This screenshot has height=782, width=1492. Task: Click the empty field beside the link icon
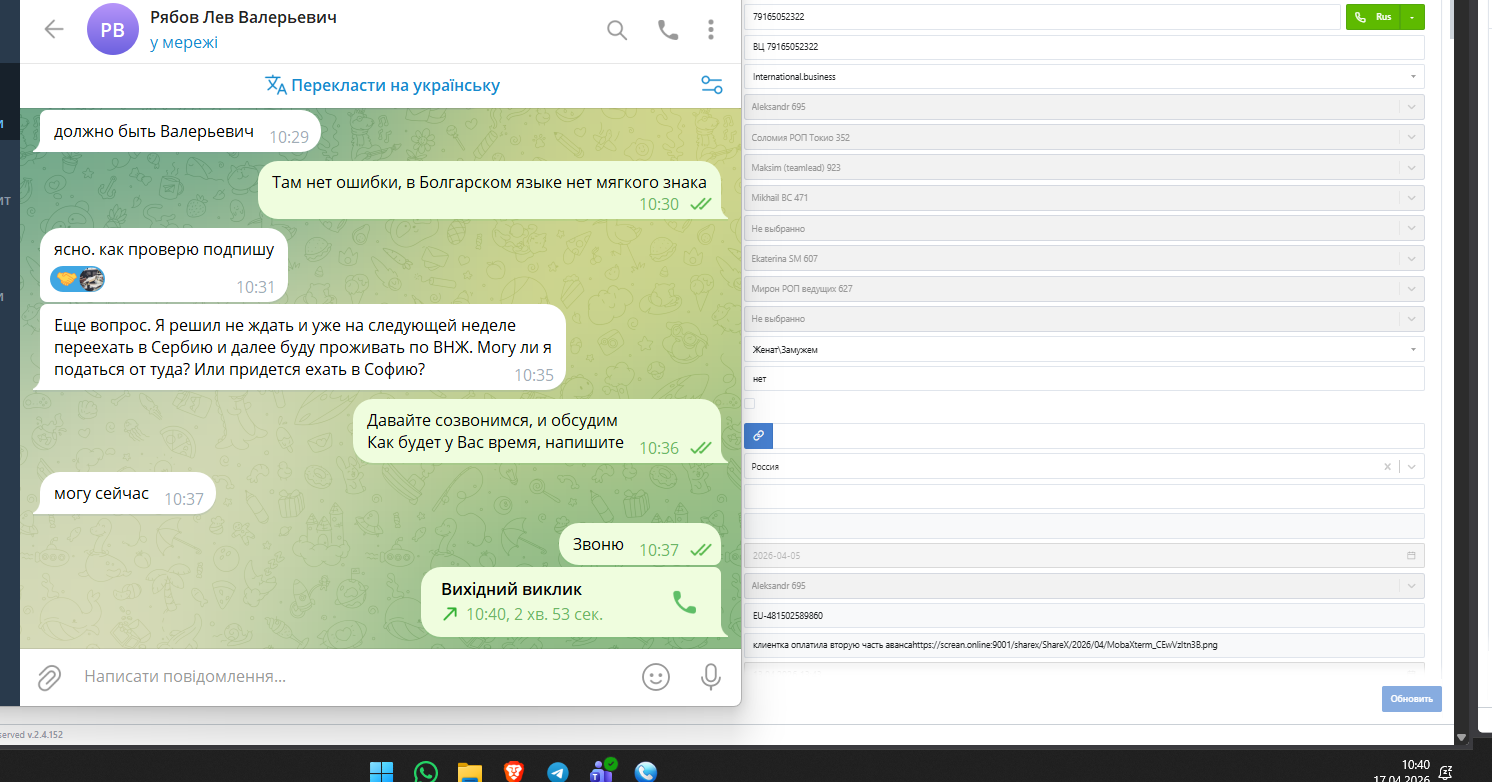(x=1099, y=436)
